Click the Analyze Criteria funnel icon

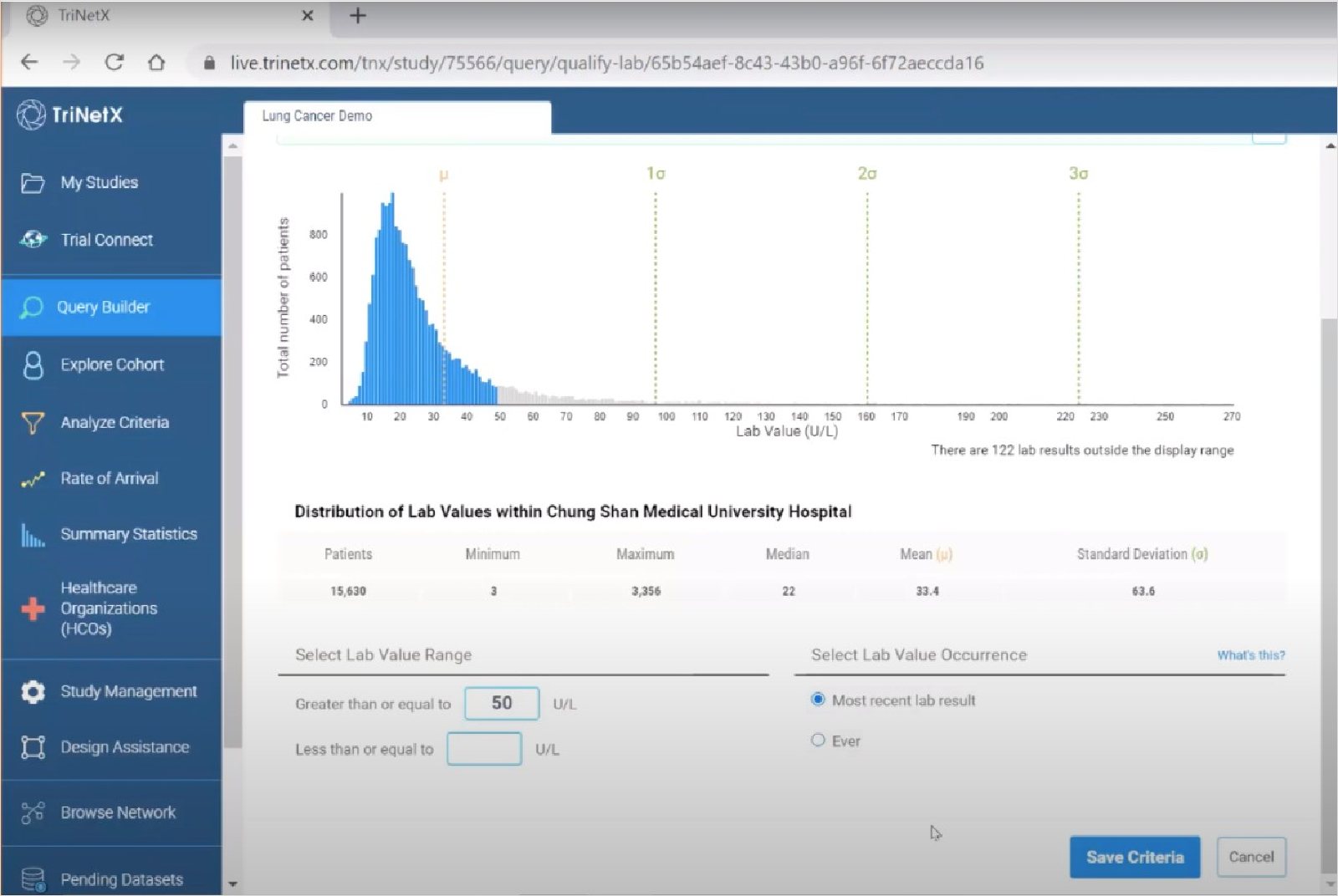32,423
